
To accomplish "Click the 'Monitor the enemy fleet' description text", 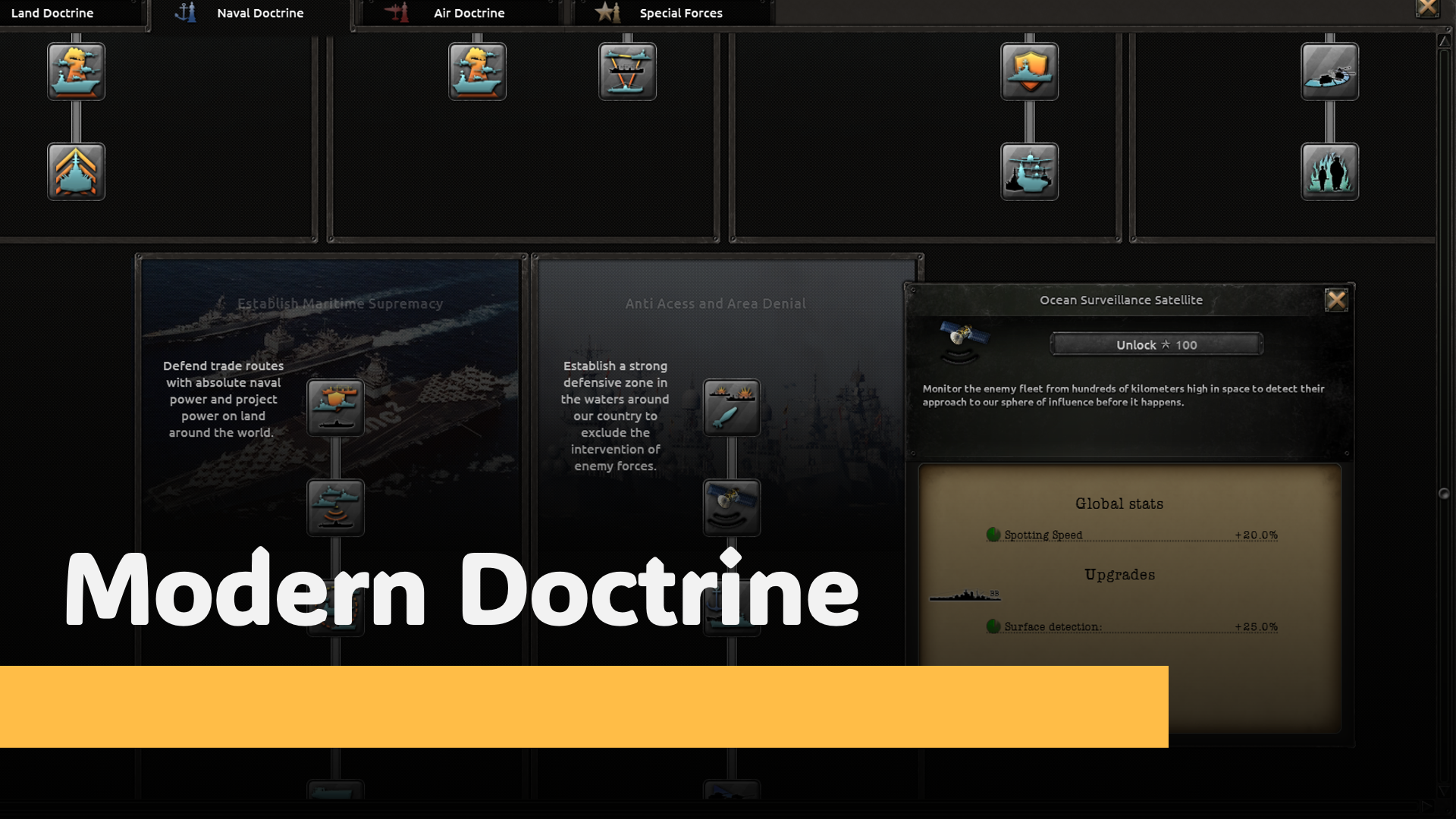I will click(x=1123, y=395).
